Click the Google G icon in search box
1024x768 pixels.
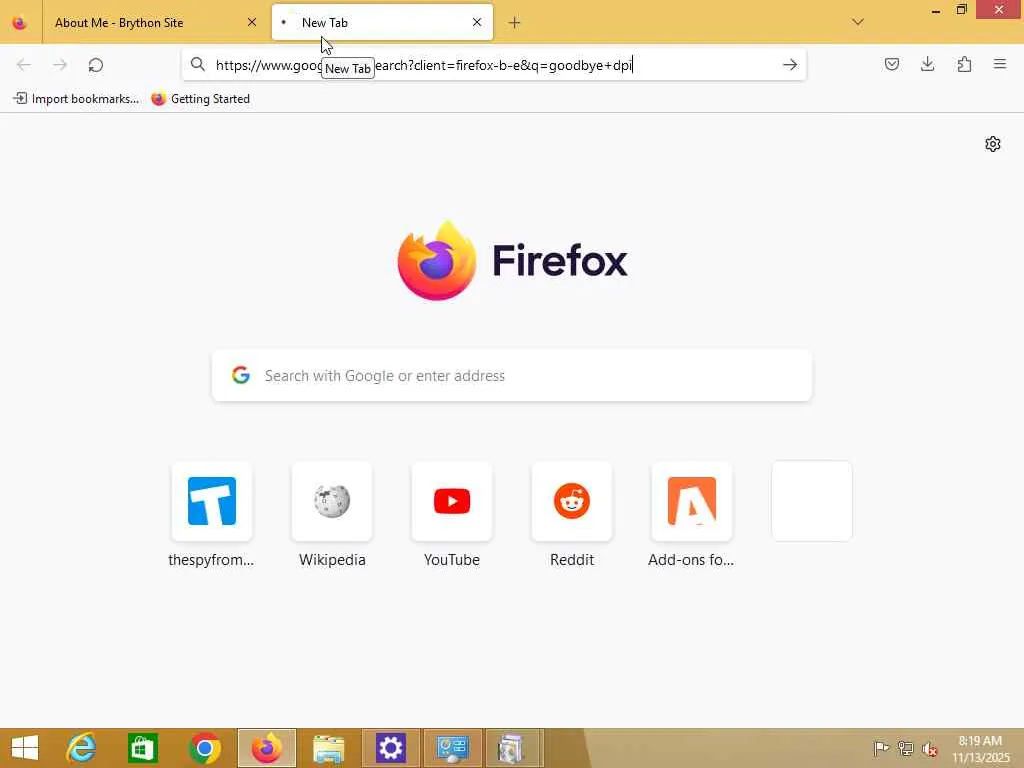tap(241, 375)
